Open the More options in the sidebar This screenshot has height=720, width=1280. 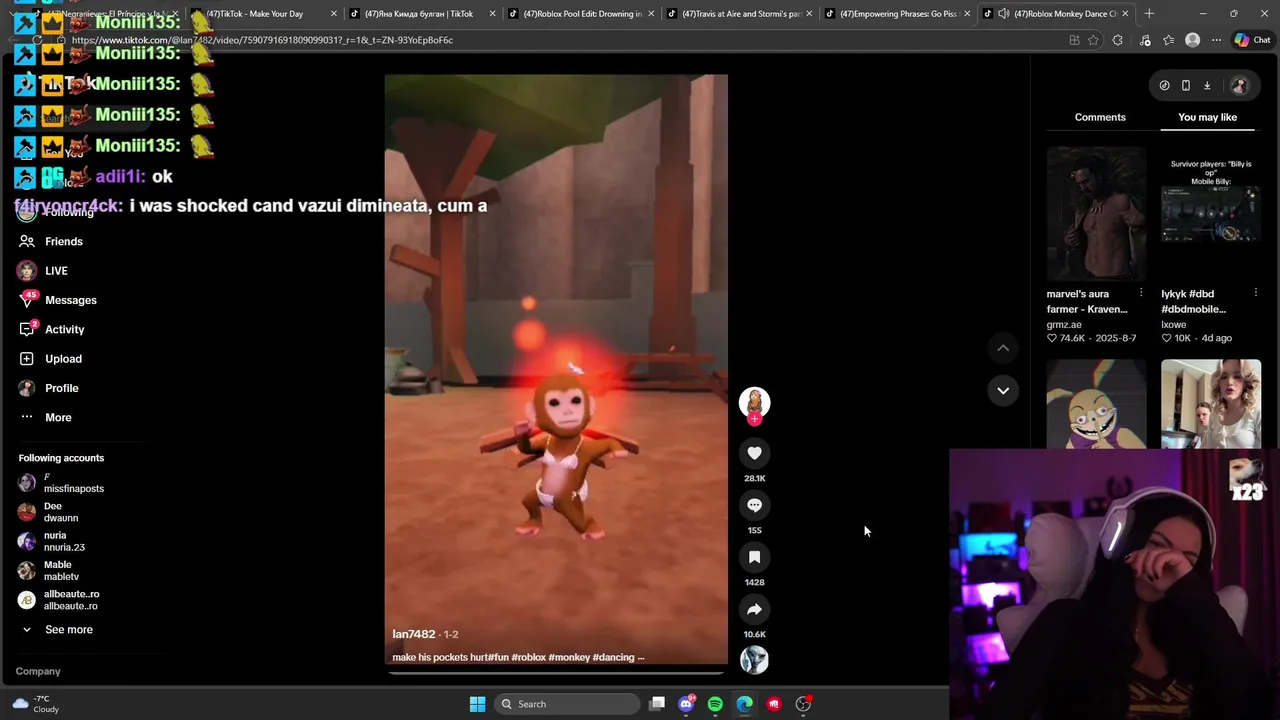click(x=58, y=417)
